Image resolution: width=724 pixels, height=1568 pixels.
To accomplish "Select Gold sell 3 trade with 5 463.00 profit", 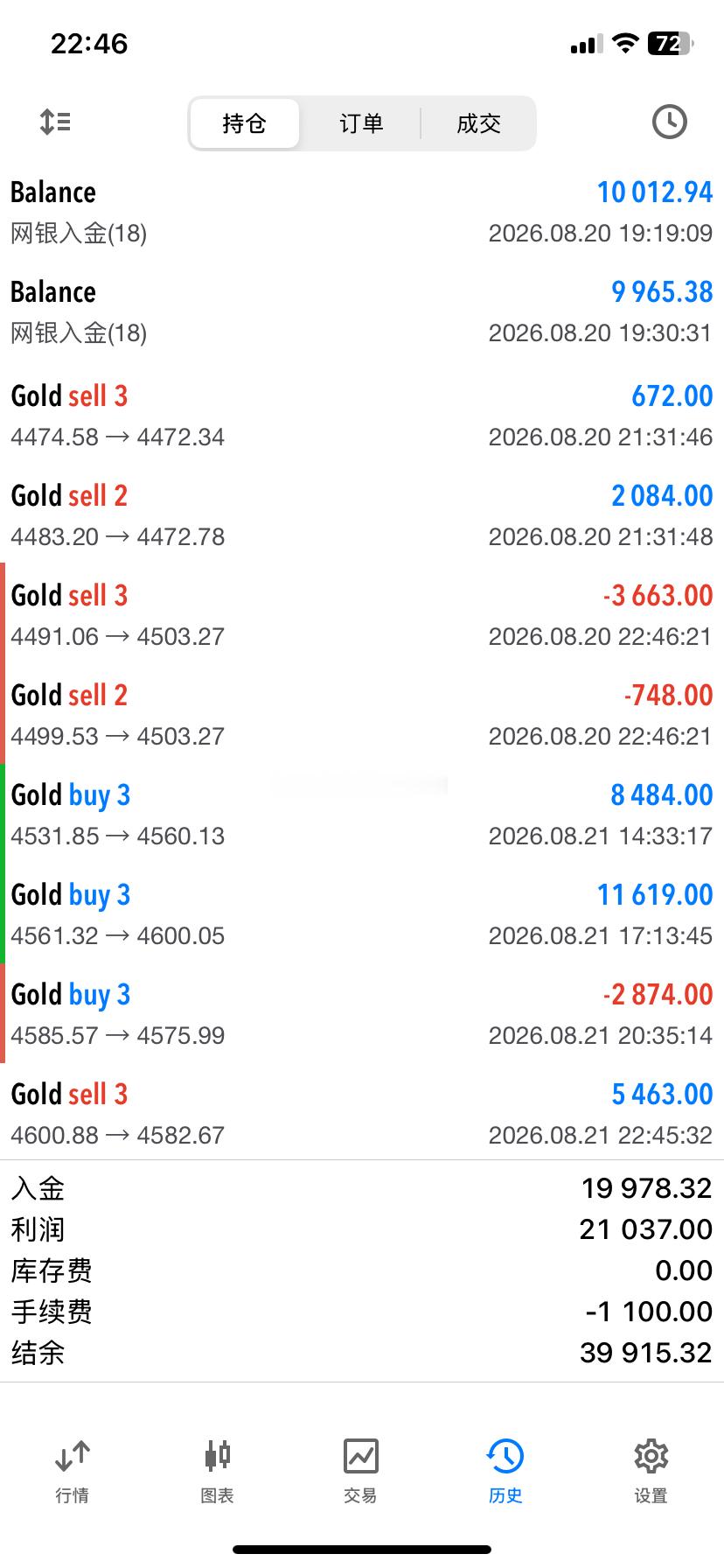I will [x=362, y=1113].
